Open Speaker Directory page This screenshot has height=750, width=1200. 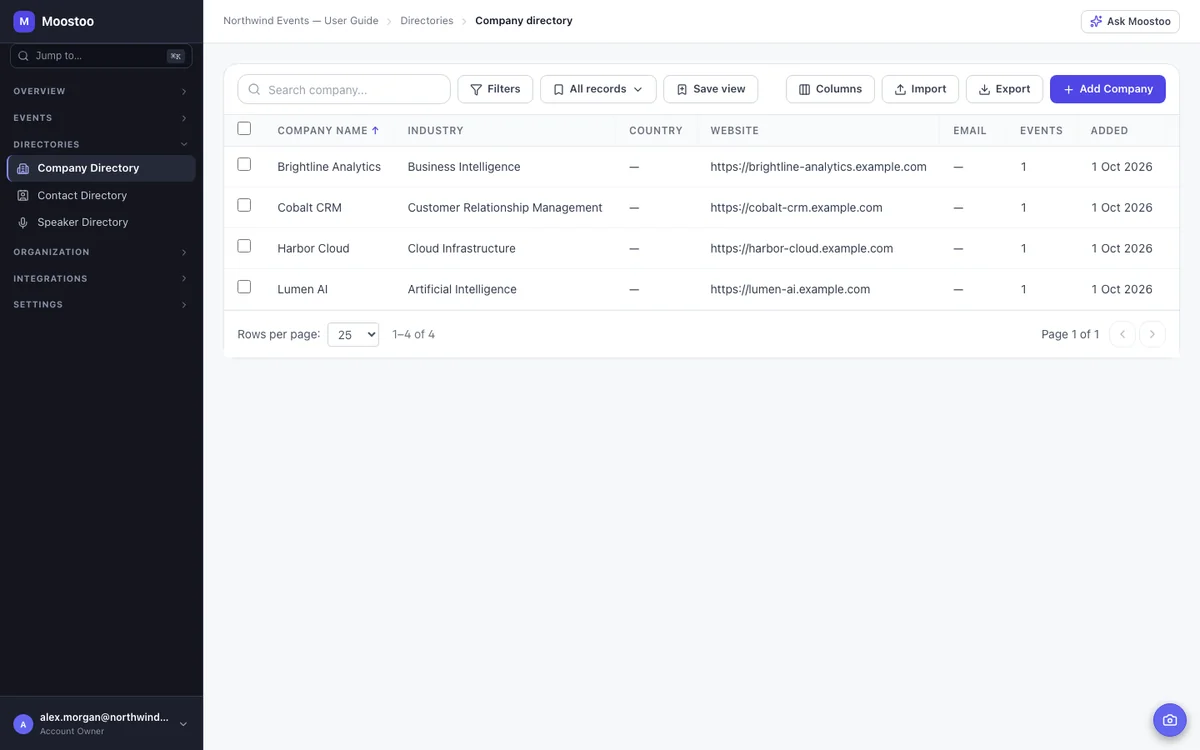[x=101, y=223]
